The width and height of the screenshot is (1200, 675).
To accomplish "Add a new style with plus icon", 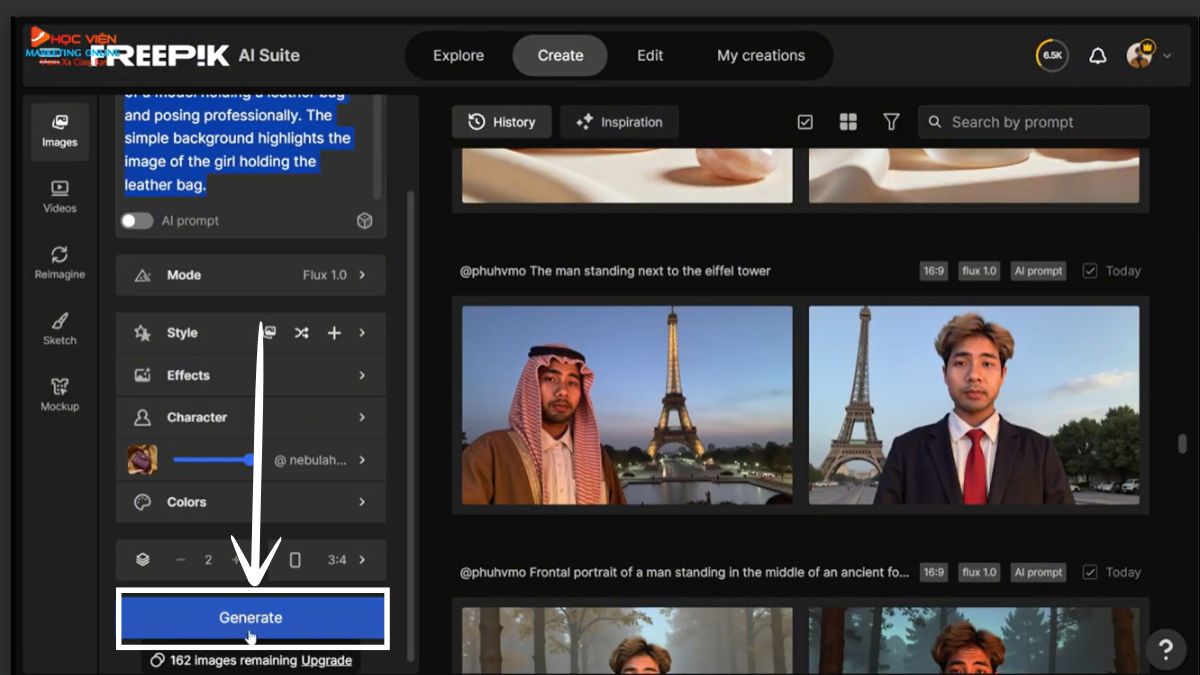I will coord(334,333).
